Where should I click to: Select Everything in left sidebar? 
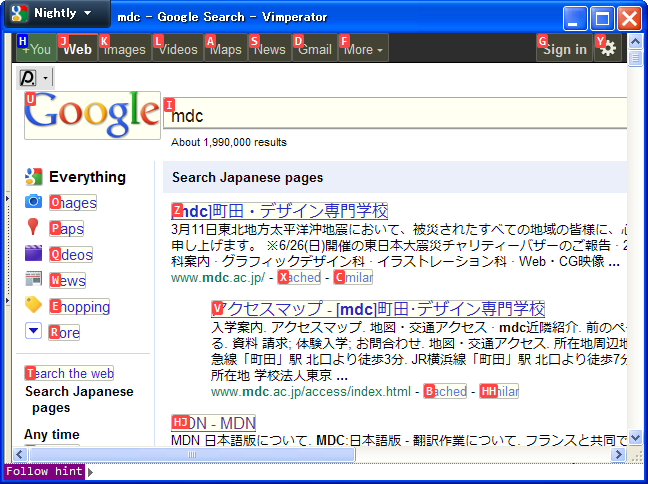click(87, 177)
